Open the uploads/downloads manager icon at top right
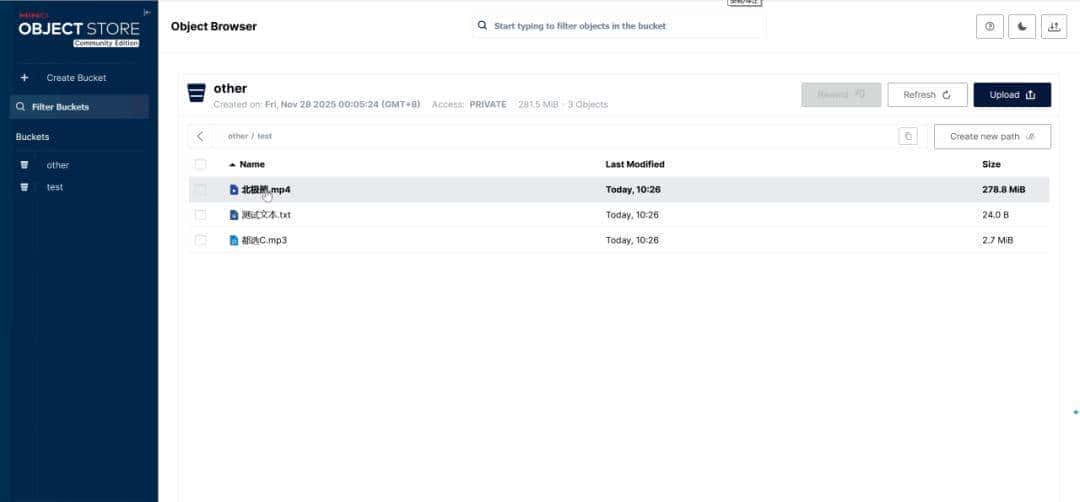Image resolution: width=1080 pixels, height=502 pixels. pyautogui.click(x=1054, y=27)
